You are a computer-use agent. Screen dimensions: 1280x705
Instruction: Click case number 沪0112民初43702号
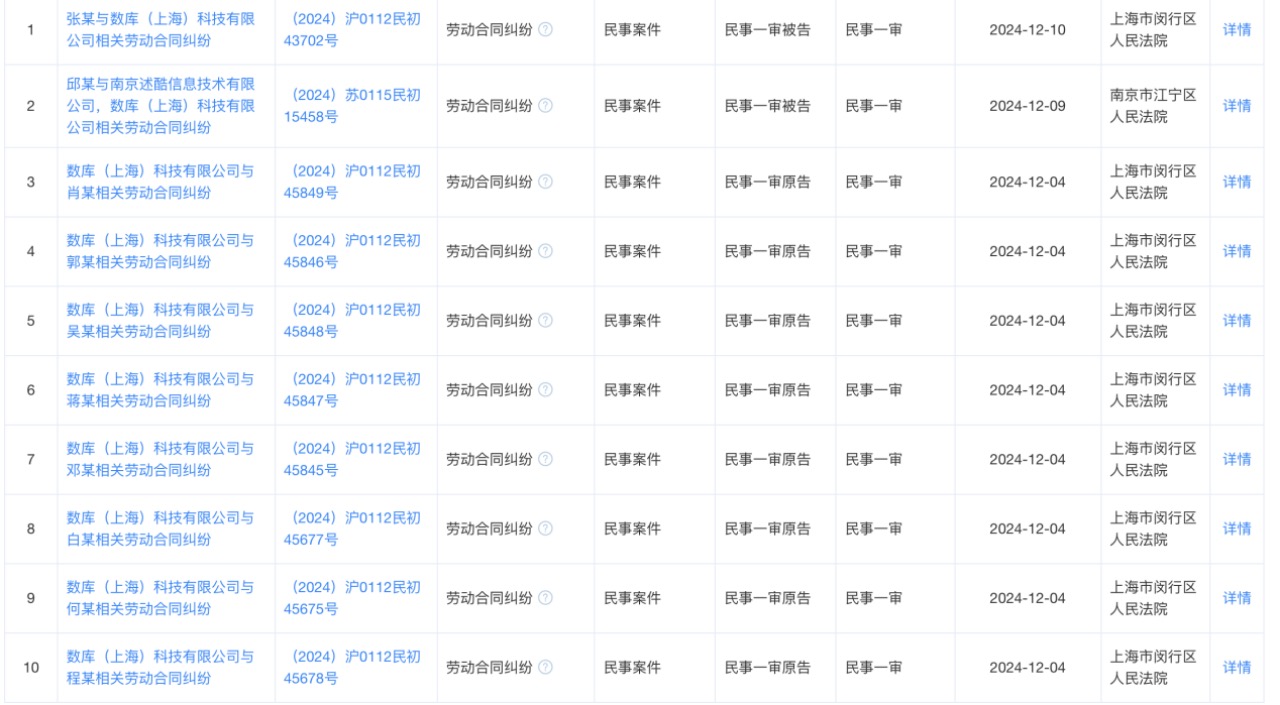[352, 30]
